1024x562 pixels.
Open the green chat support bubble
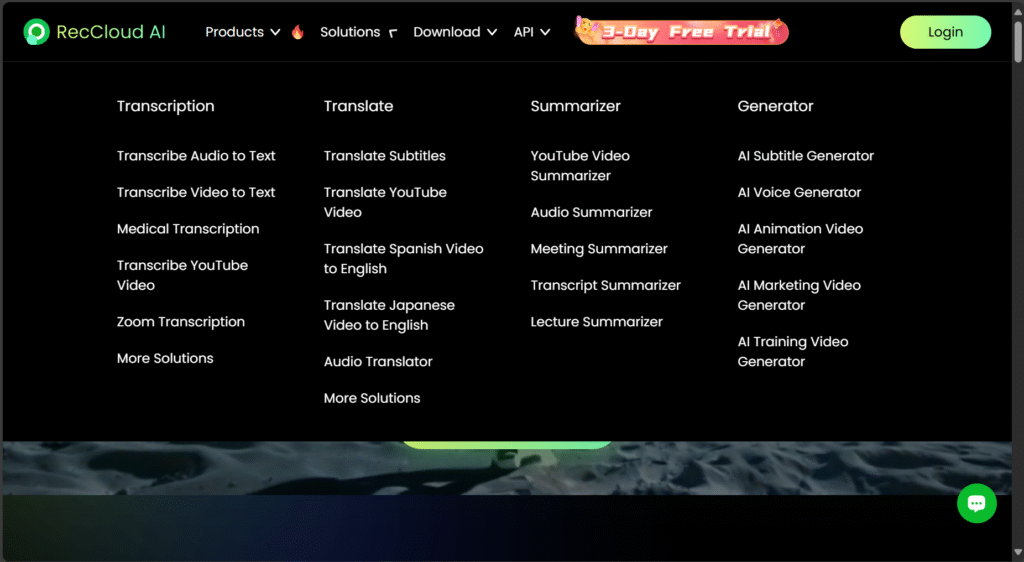coord(976,503)
